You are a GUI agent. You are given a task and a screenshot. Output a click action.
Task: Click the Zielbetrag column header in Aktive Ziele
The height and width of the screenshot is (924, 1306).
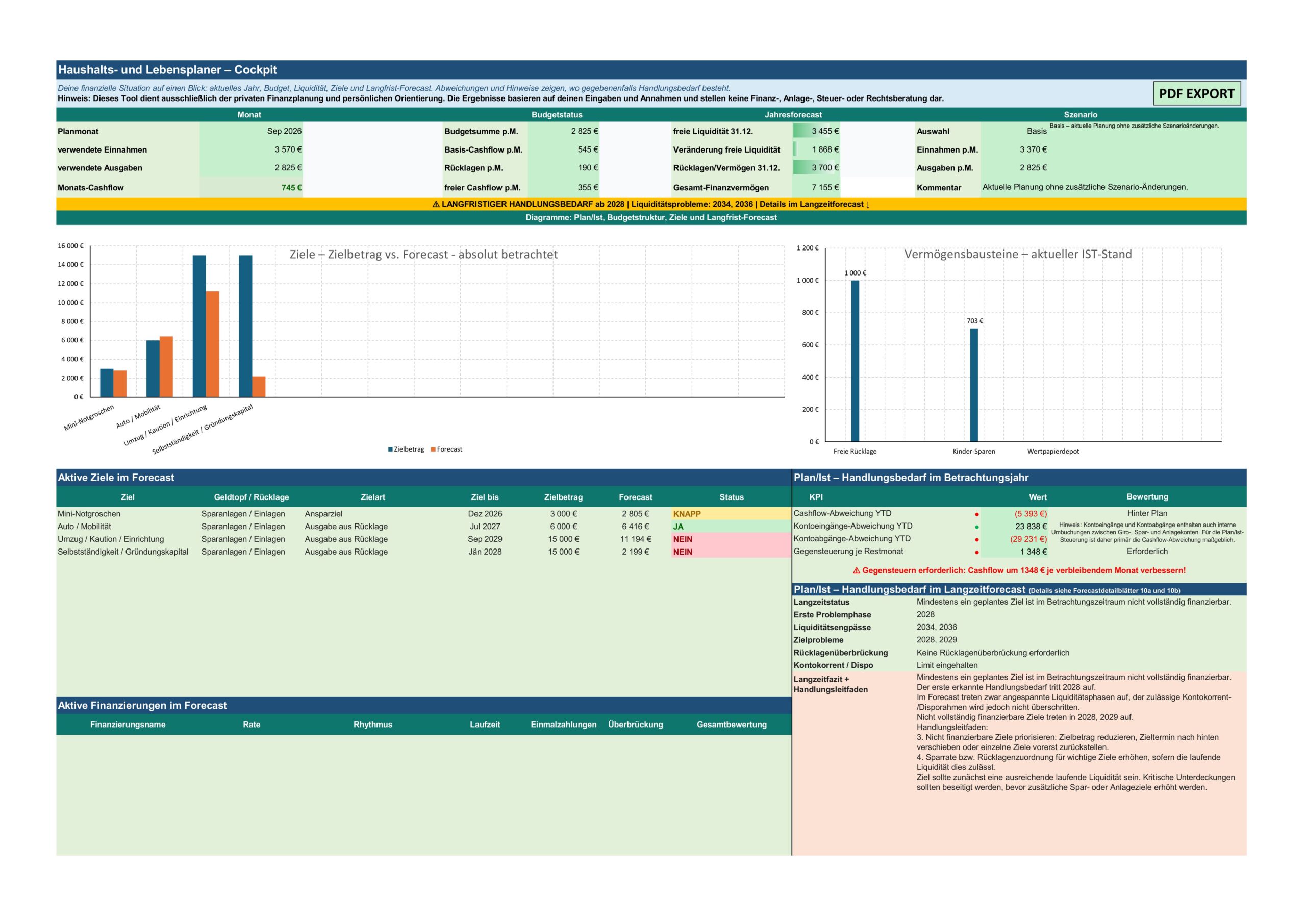[x=563, y=497]
